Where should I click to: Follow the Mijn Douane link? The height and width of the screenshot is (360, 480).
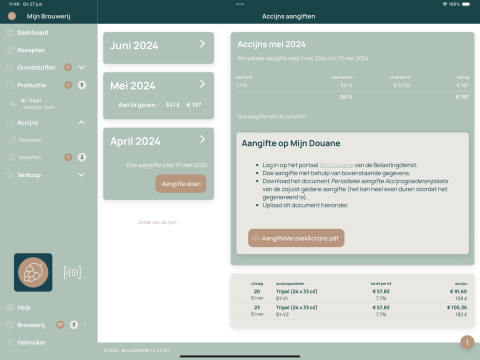click(x=336, y=165)
